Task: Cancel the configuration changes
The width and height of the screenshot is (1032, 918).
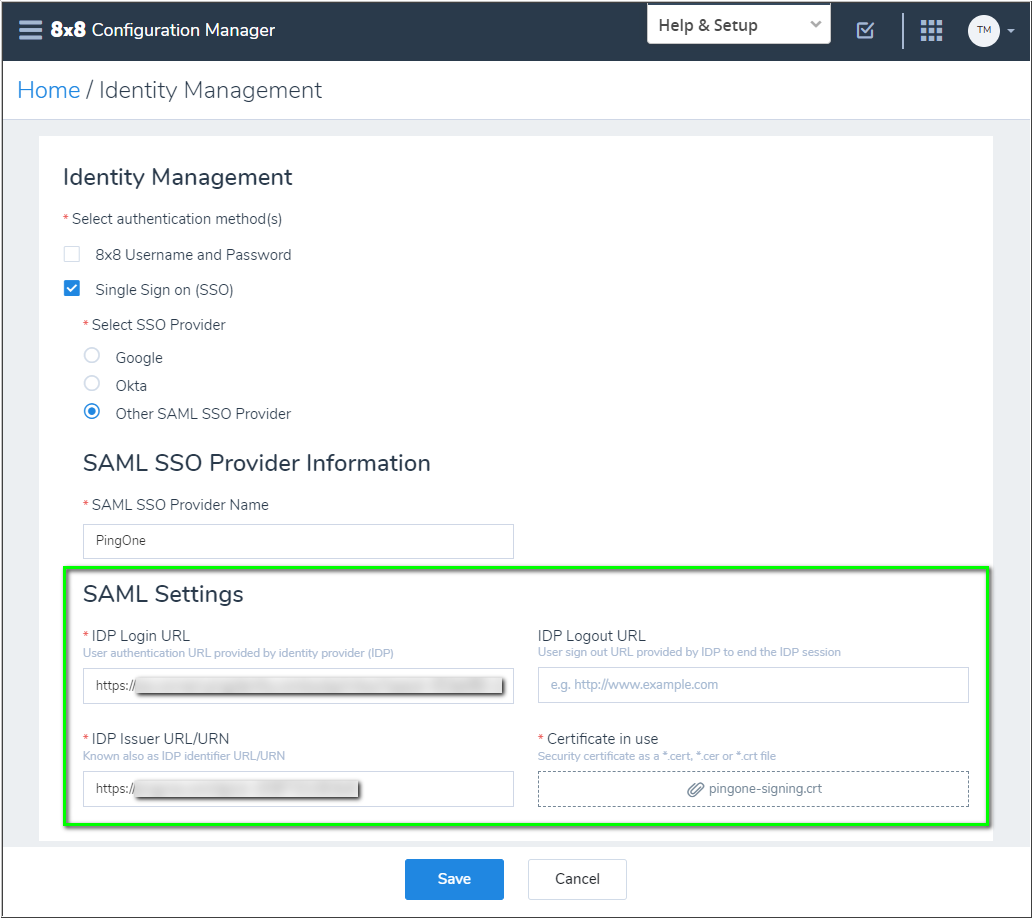Action: click(577, 879)
